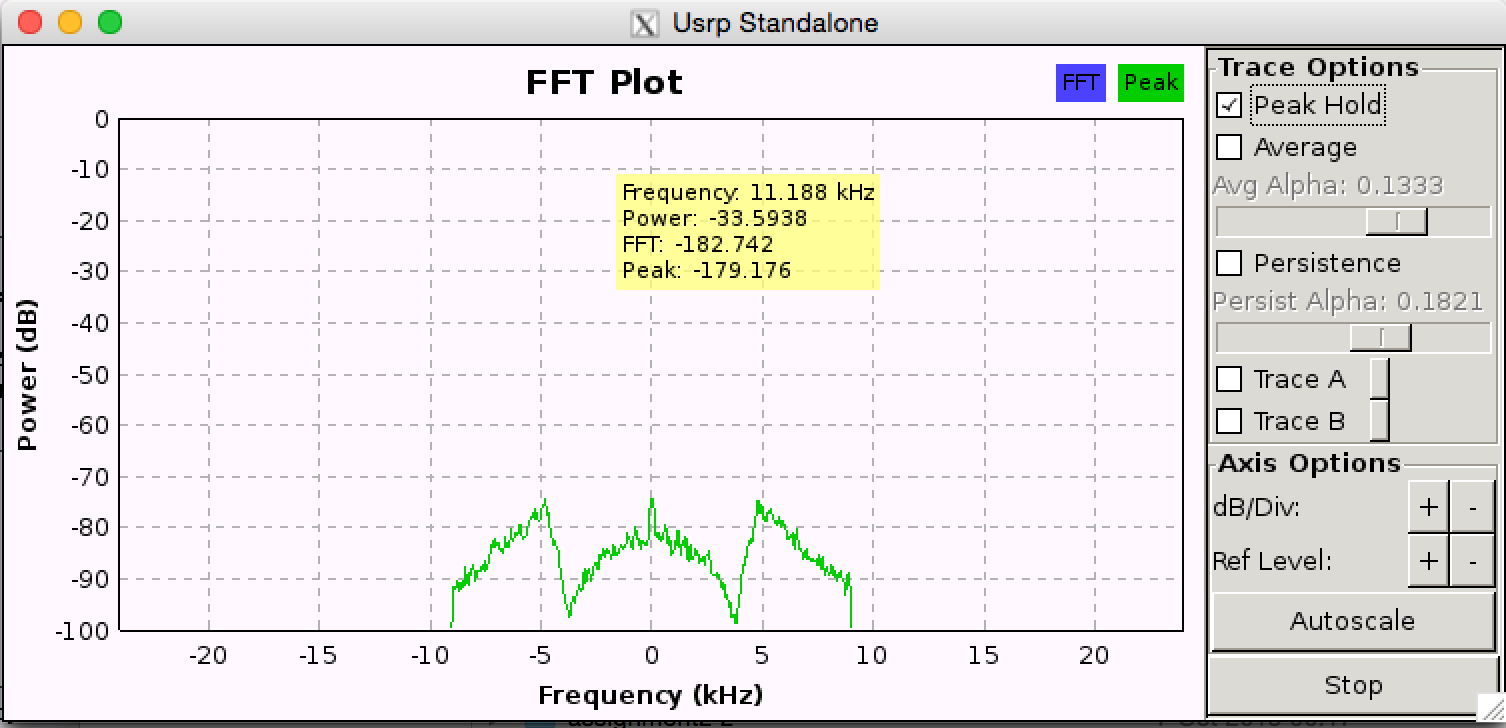Uncheck the Peak Hold checkbox
Image resolution: width=1506 pixels, height=728 pixels.
pos(1229,105)
